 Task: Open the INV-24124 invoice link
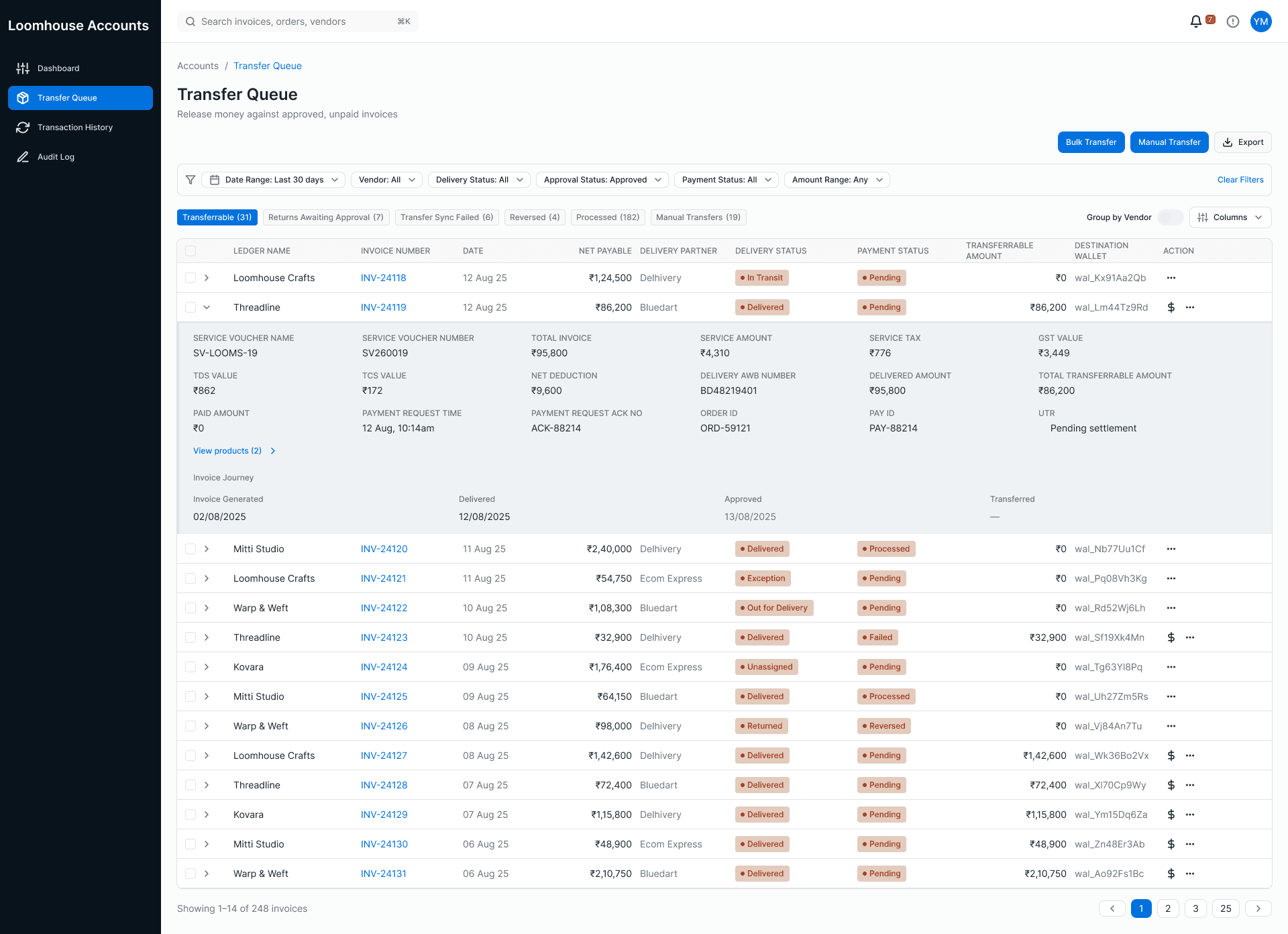point(384,667)
